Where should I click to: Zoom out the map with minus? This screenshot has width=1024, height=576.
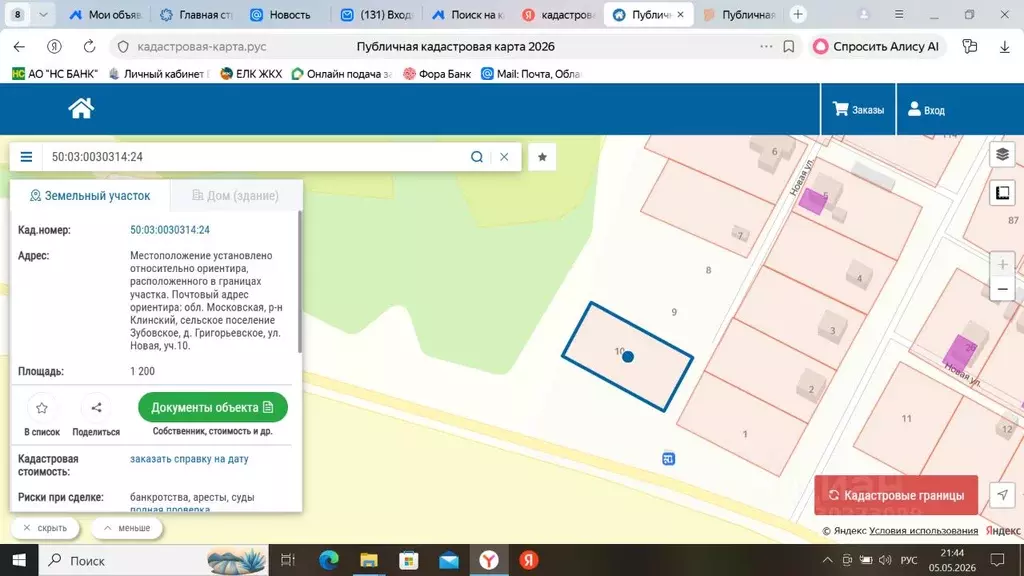[1002, 289]
